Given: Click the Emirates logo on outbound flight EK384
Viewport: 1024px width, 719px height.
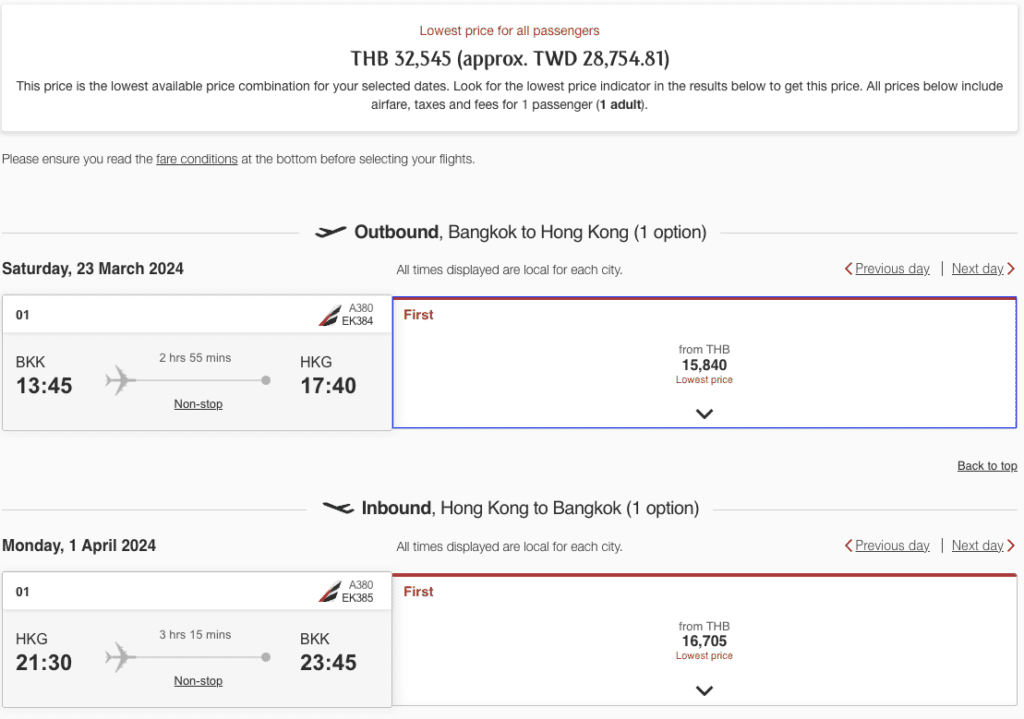Looking at the screenshot, I should [329, 316].
